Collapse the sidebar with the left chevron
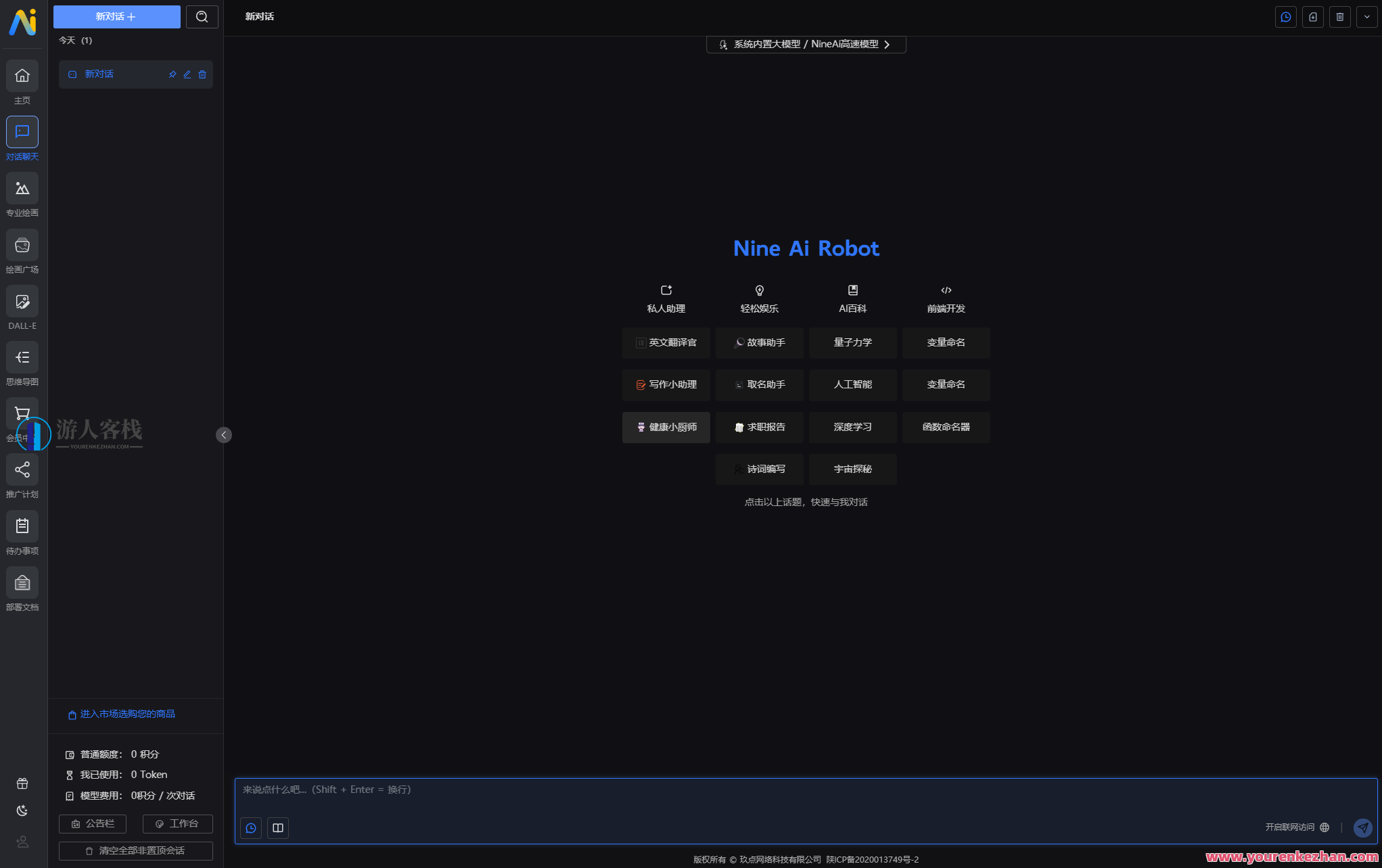1382x868 pixels. point(224,435)
